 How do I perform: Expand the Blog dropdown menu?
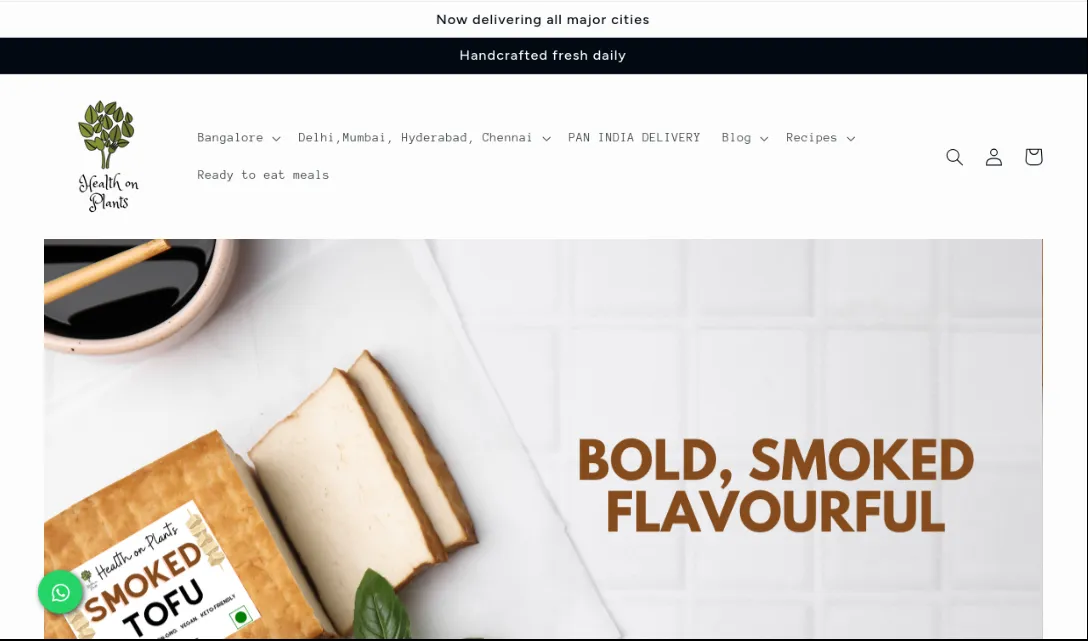[745, 137]
